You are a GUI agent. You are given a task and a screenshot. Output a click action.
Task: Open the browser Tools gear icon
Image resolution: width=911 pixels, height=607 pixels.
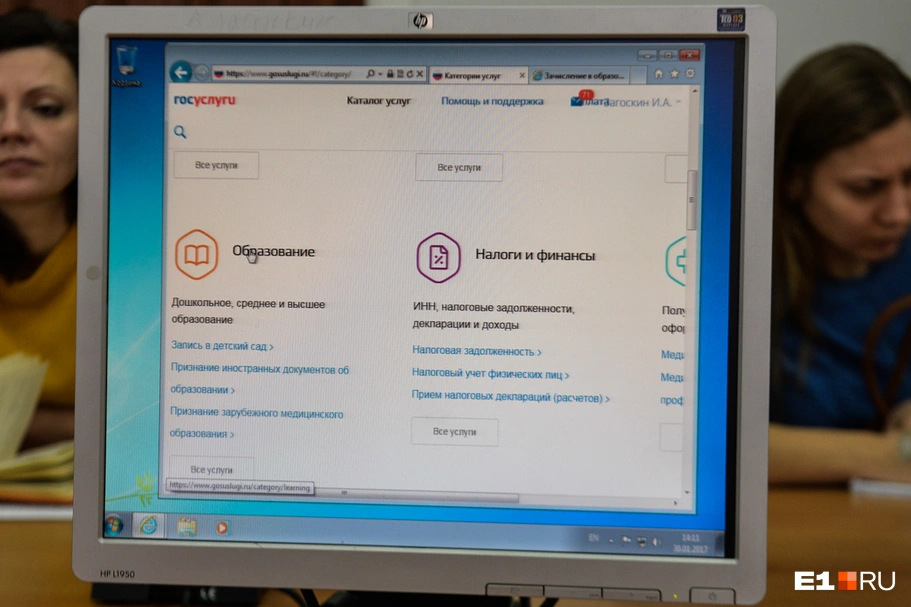pos(690,73)
